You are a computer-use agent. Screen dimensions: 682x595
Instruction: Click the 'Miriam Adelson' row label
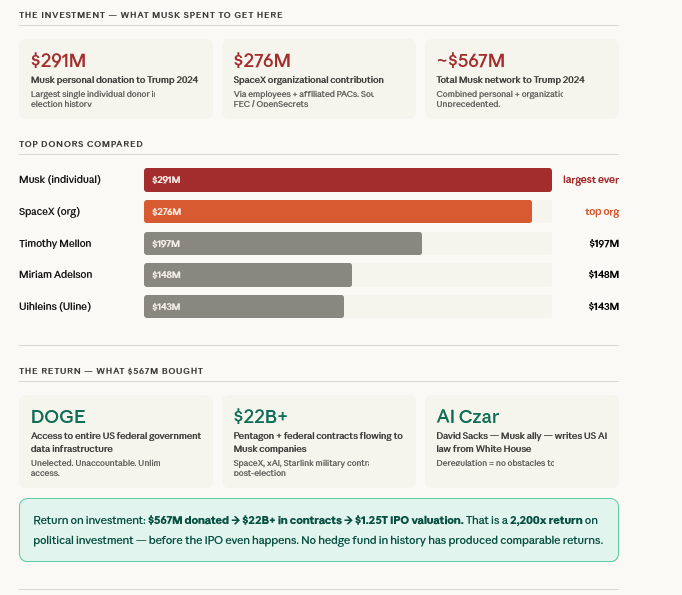[56, 275]
